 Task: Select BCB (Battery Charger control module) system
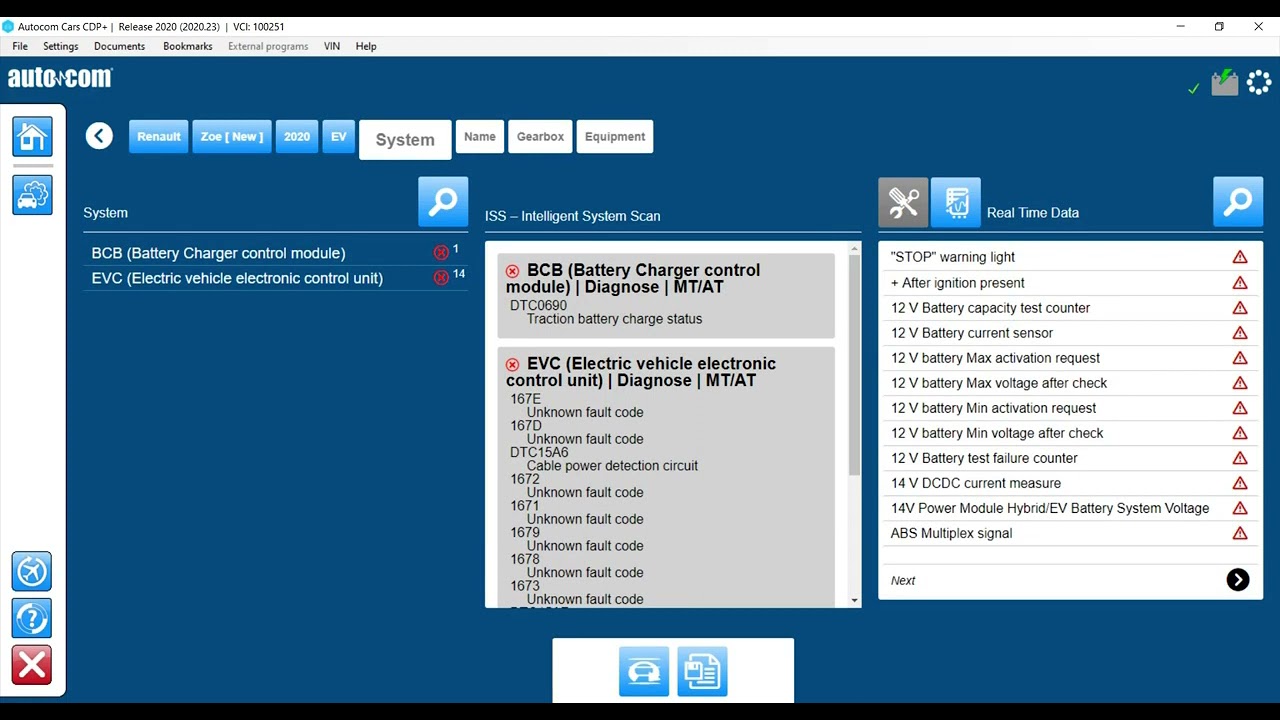(x=275, y=253)
